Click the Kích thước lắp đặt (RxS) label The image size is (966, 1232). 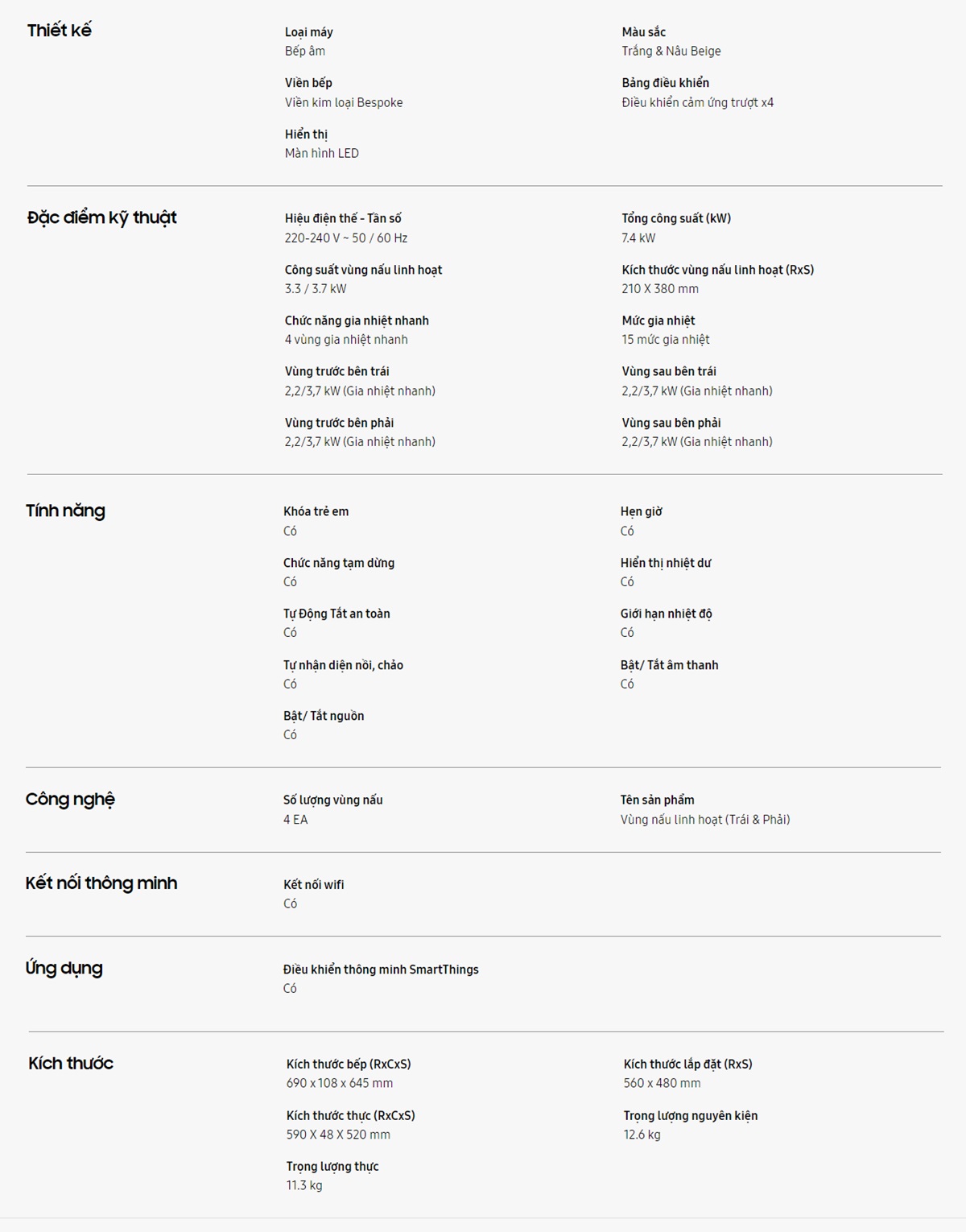pos(687,1064)
